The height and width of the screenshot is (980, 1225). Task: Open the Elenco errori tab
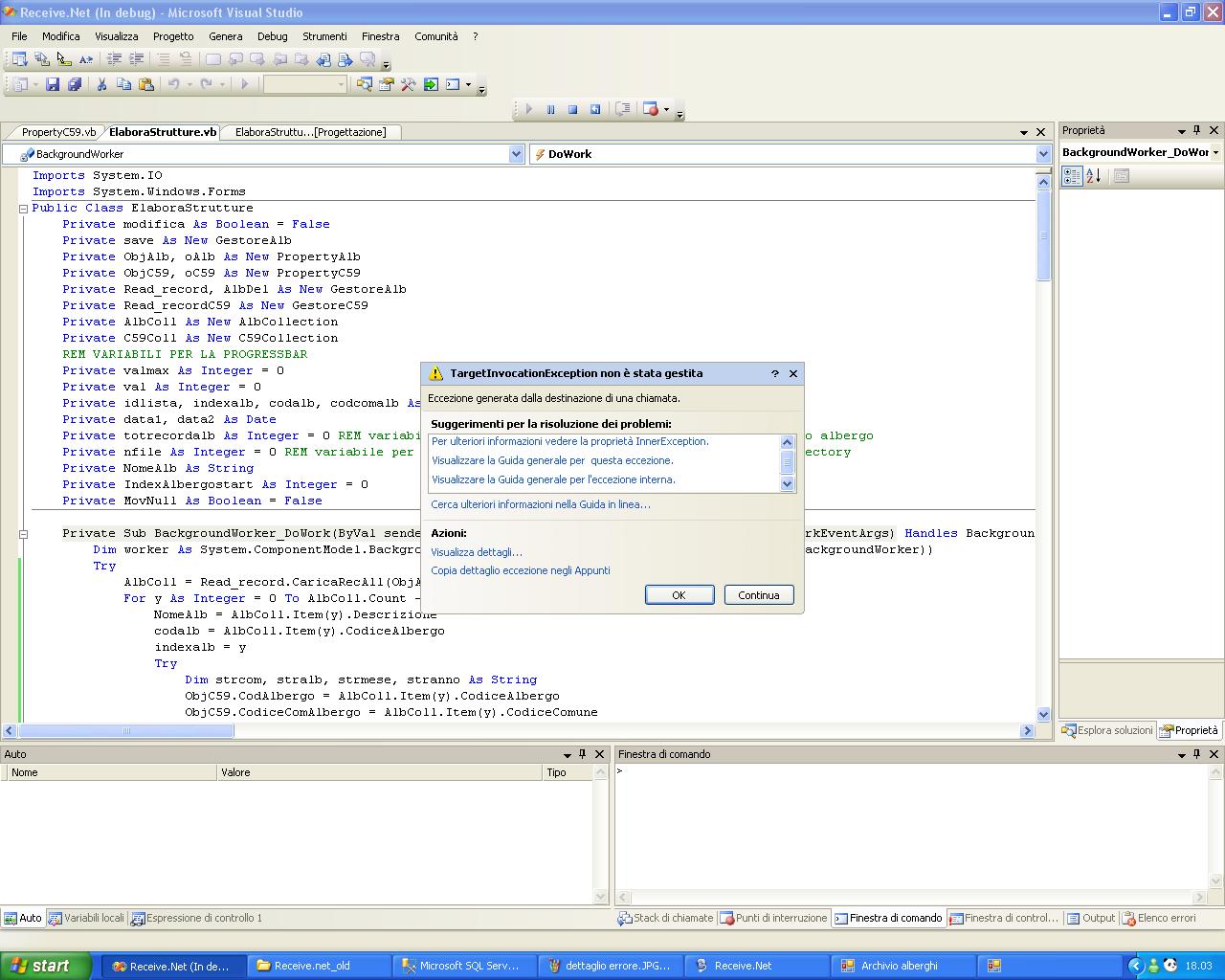(1159, 918)
